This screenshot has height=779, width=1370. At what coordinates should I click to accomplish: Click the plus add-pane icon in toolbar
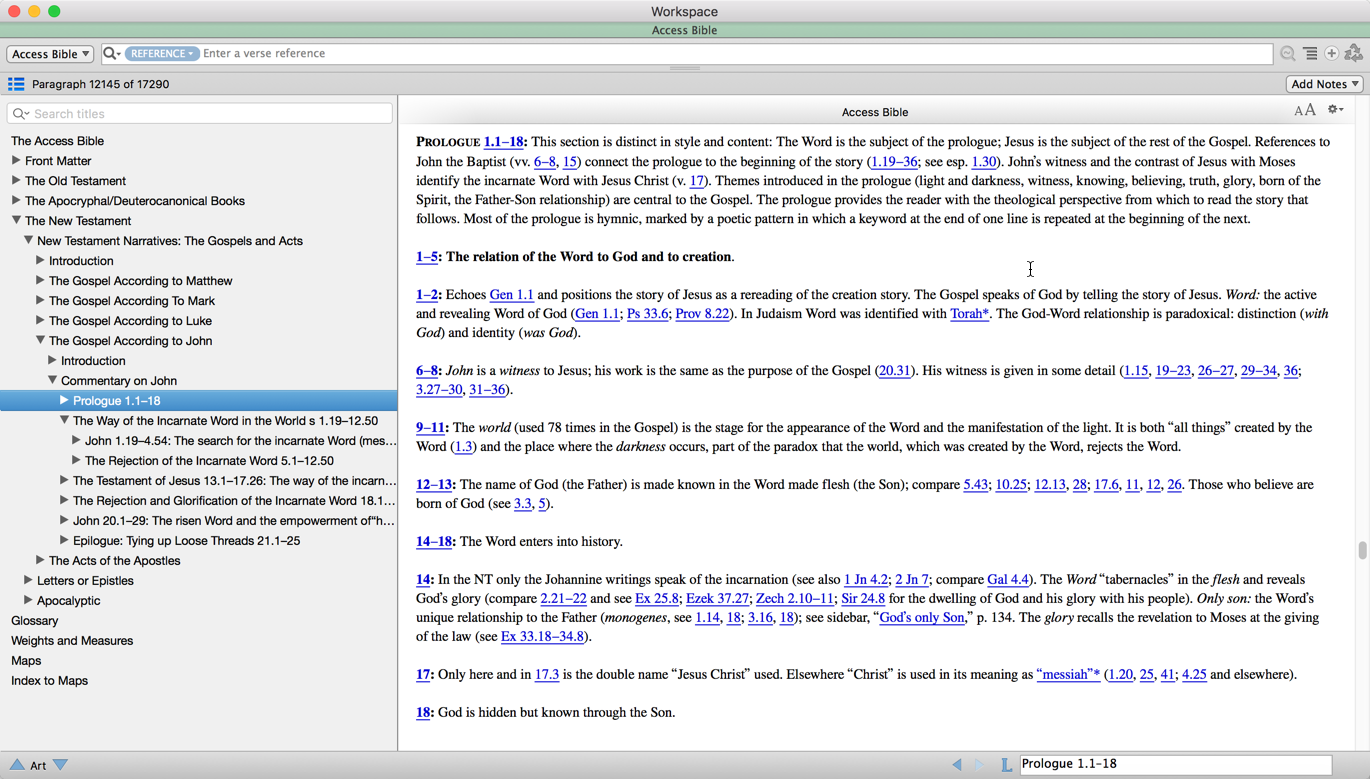[1332, 53]
